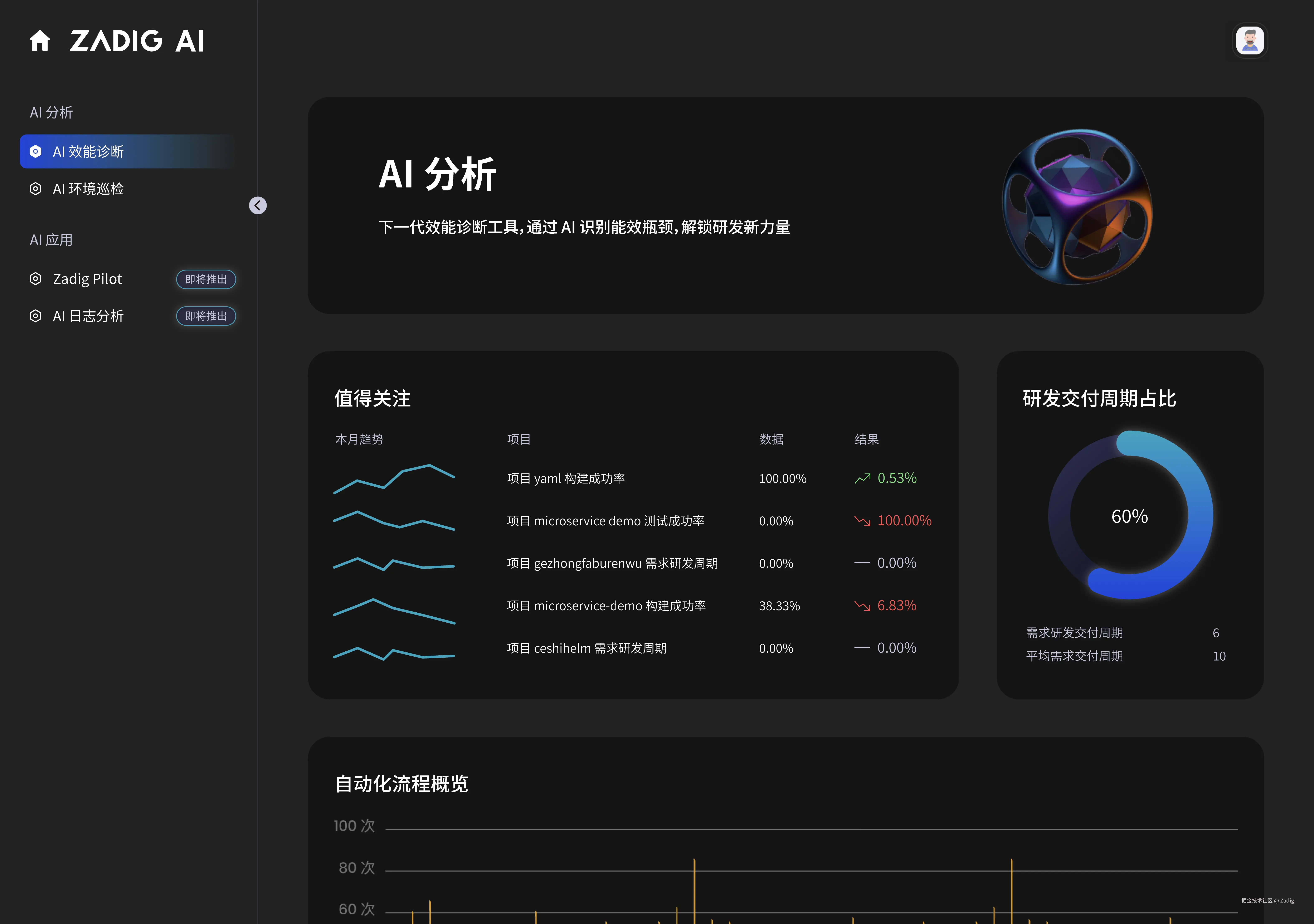Click the hexagon icon next to AI 效能诊断
The image size is (1314, 924).
(35, 151)
